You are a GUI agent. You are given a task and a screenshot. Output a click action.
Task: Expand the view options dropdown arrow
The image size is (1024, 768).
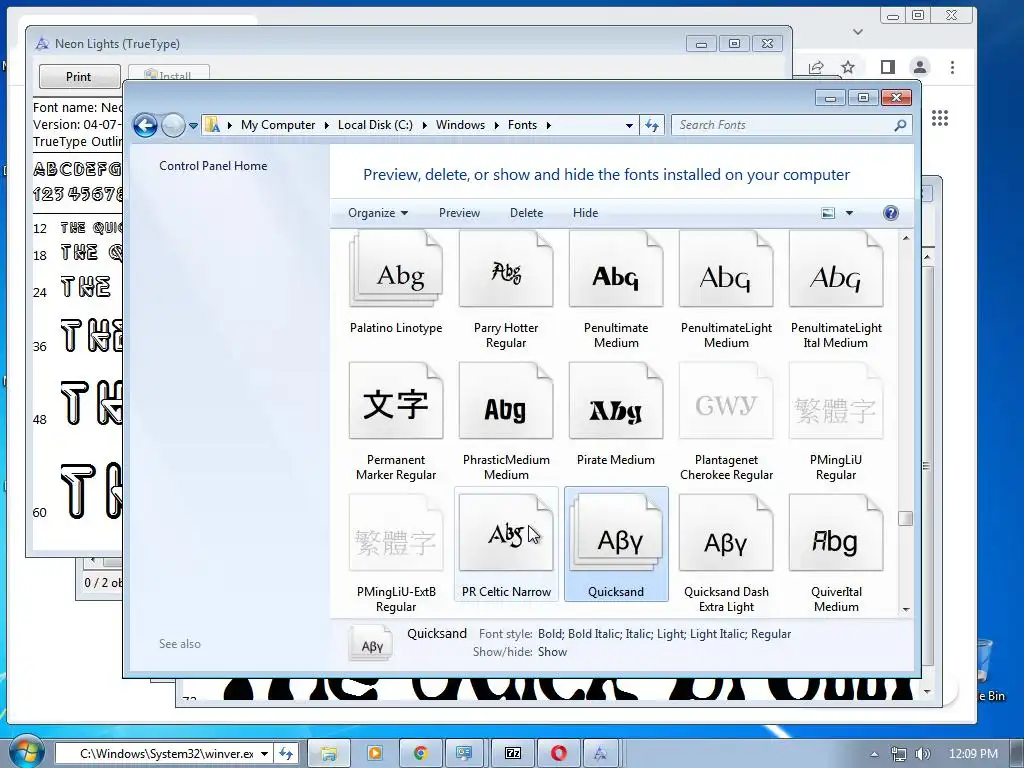tap(850, 213)
